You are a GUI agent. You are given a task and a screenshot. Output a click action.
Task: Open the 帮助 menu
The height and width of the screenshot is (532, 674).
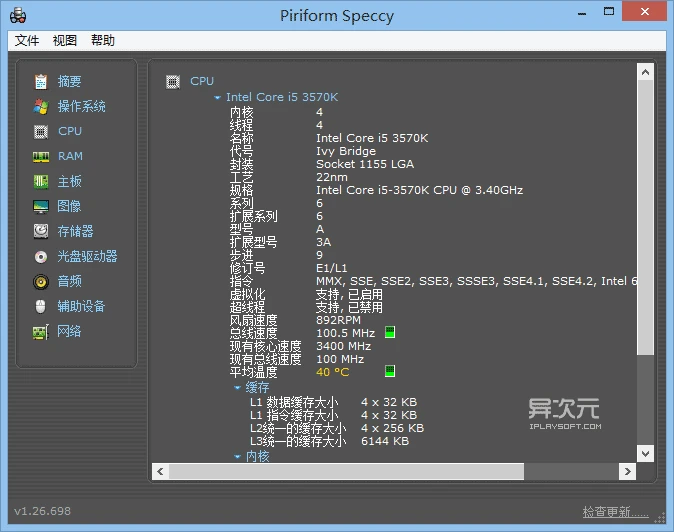click(x=103, y=40)
